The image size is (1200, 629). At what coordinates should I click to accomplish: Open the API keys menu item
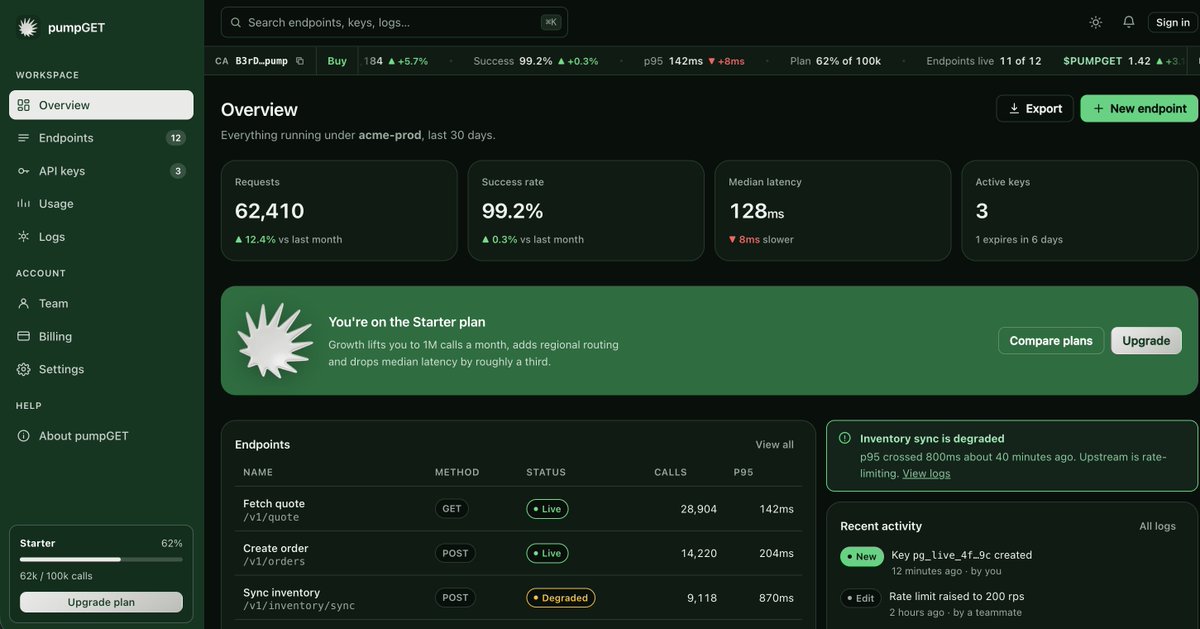pos(101,171)
